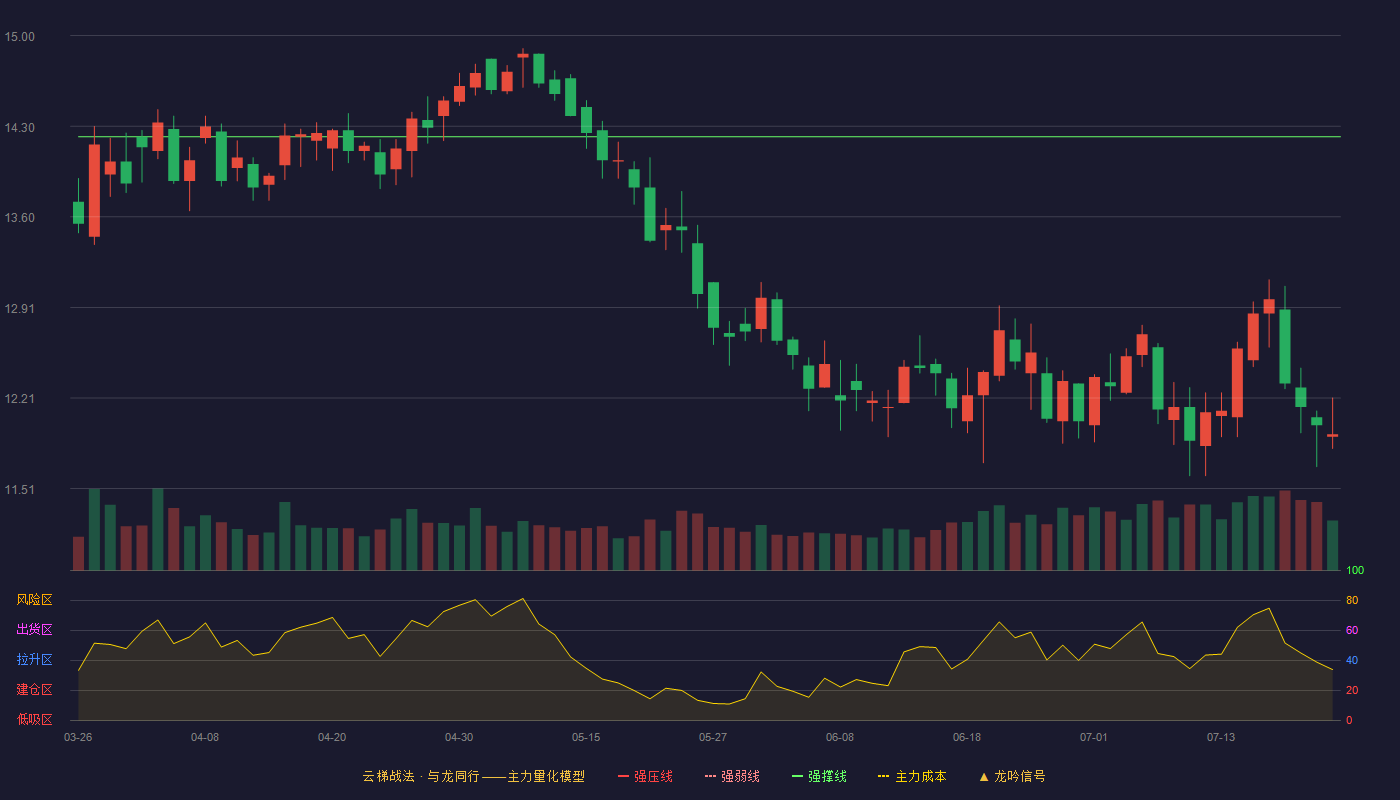This screenshot has width=1400, height=800.
Task: Click the 07-13 date axis label
Action: coord(1221,737)
